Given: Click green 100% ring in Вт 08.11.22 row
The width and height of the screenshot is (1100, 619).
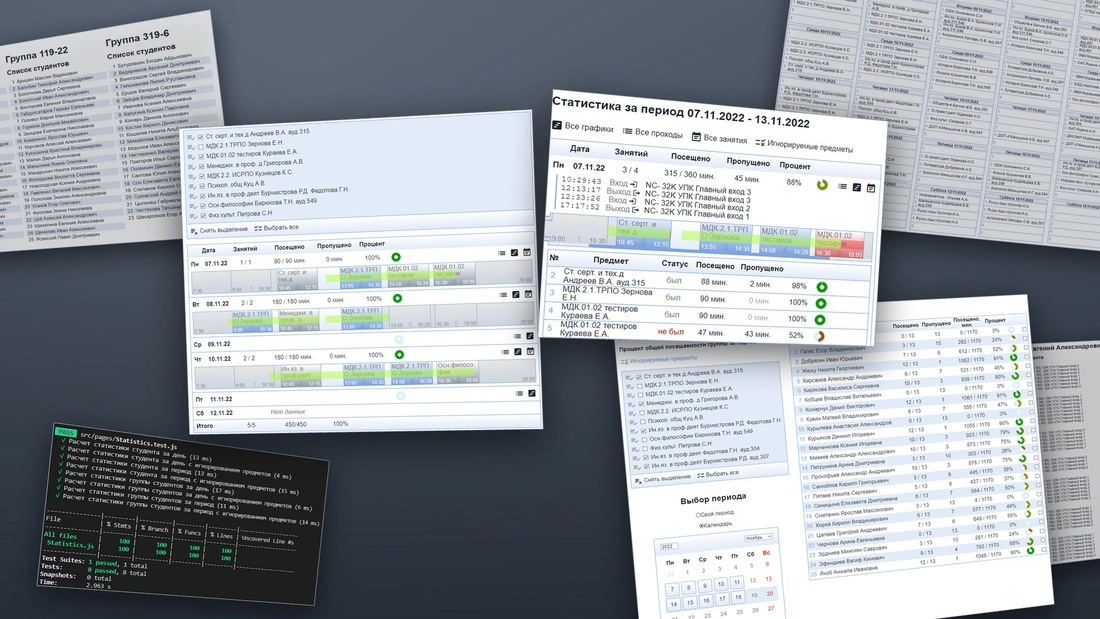Looking at the screenshot, I should (397, 299).
